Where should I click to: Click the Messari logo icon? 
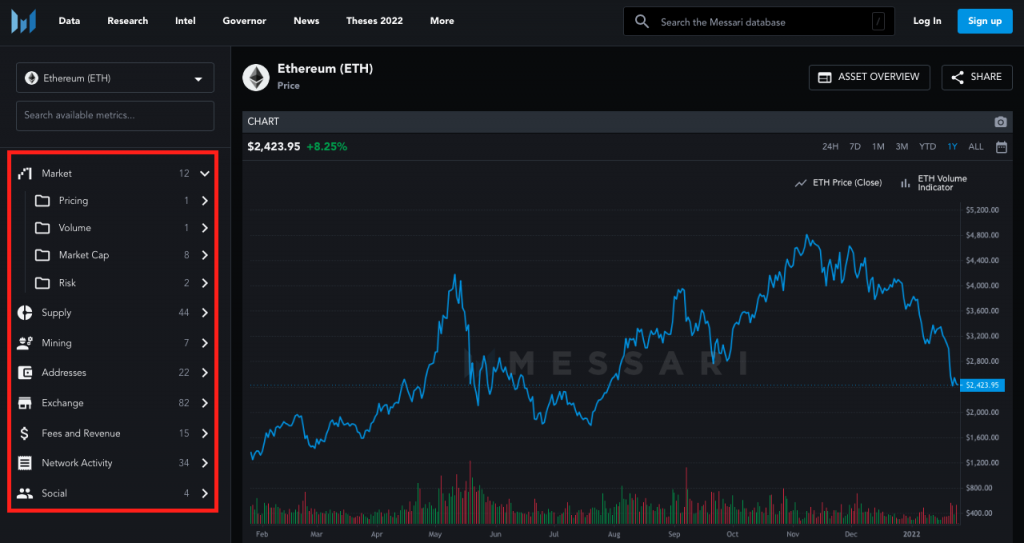point(23,21)
